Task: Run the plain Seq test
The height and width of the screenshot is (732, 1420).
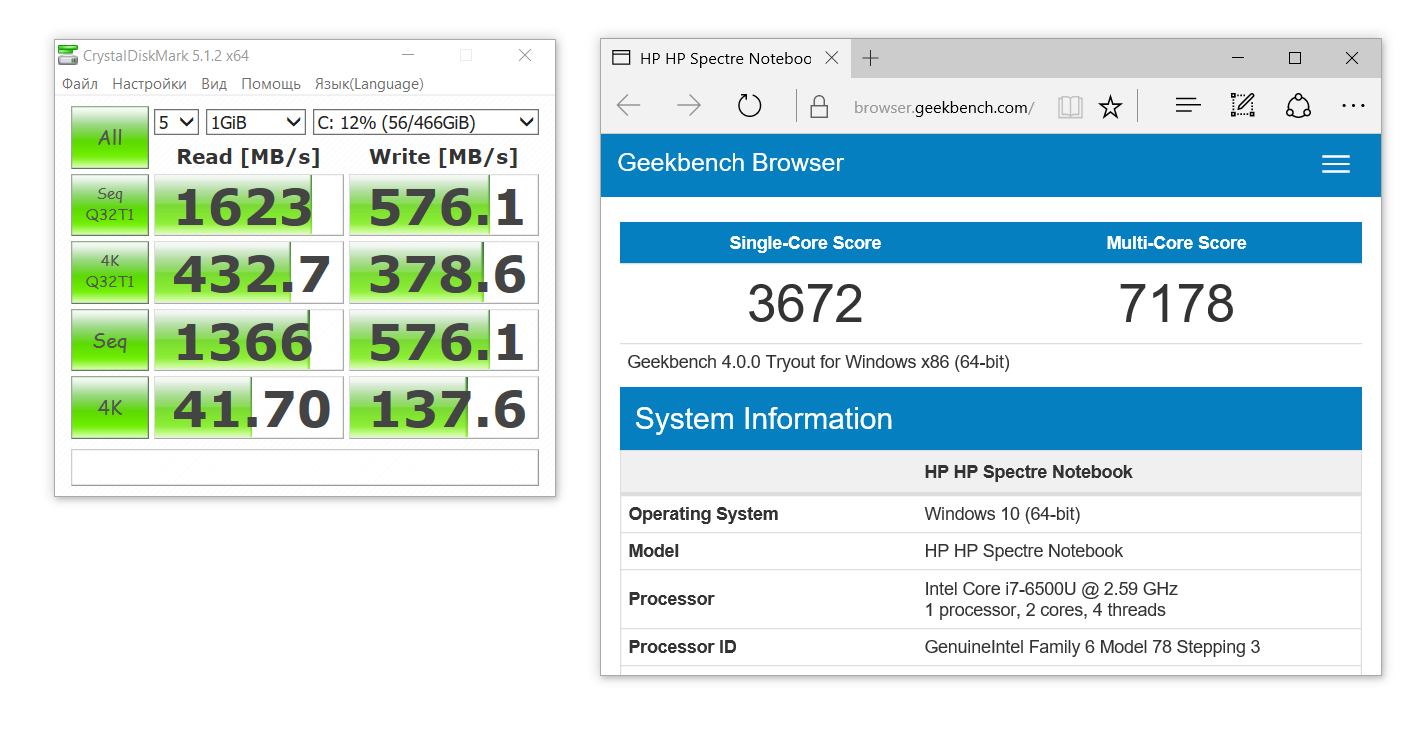Action: tap(110, 340)
